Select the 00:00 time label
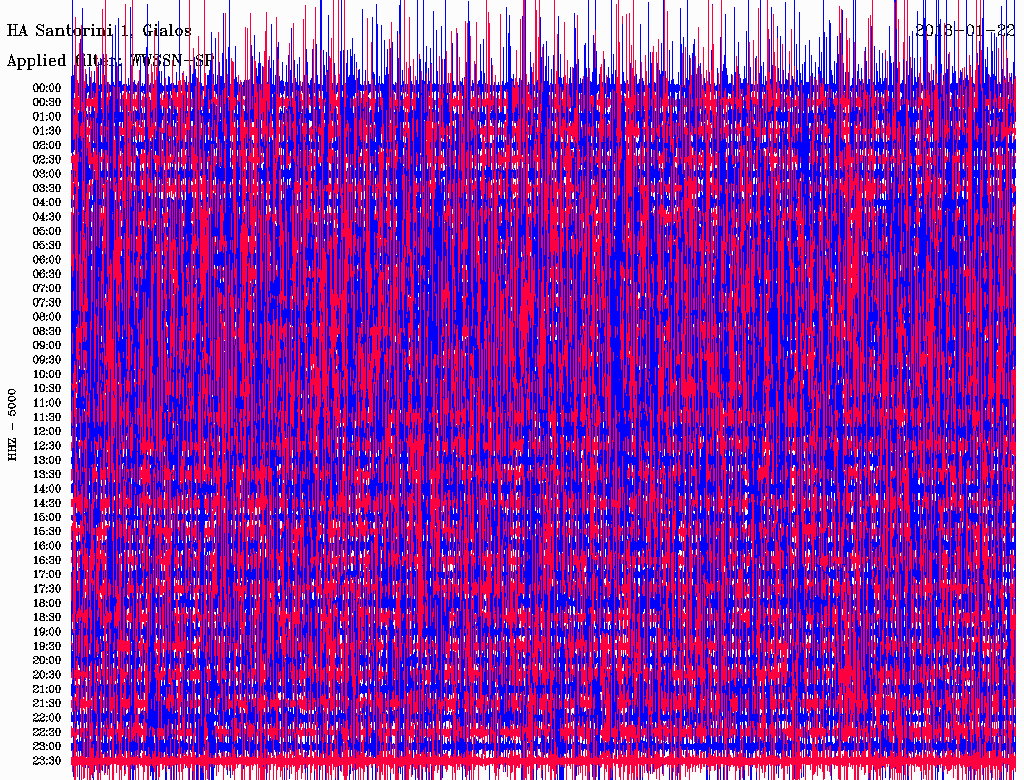The width and height of the screenshot is (1024, 780). 47,88
